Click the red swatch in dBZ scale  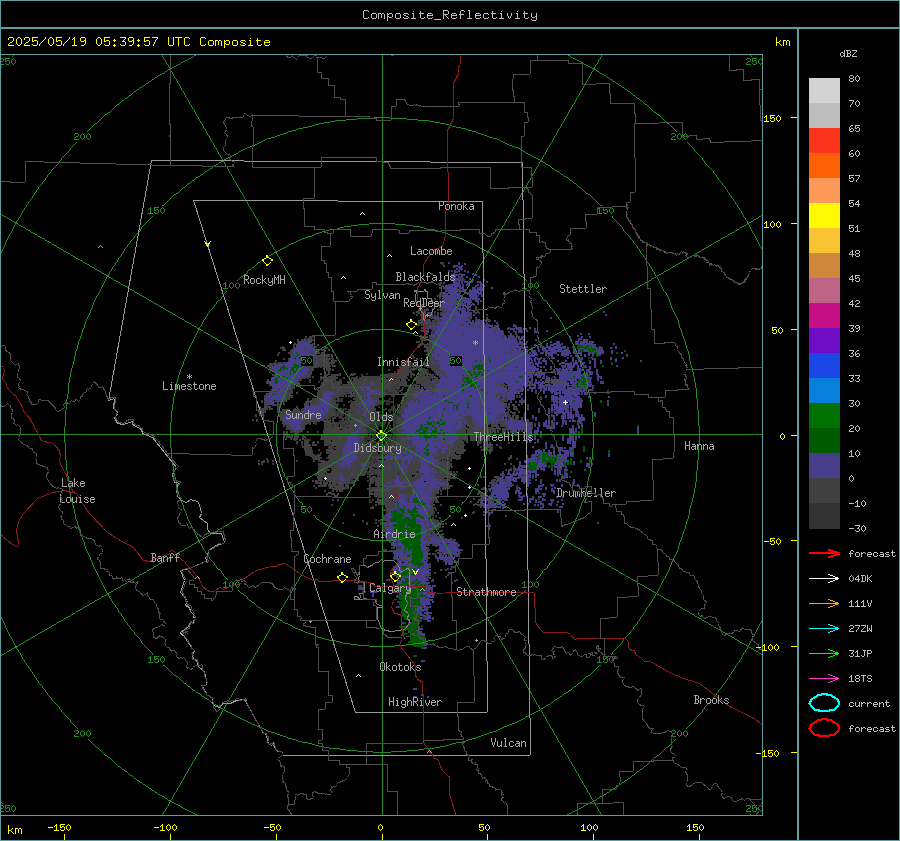point(824,140)
